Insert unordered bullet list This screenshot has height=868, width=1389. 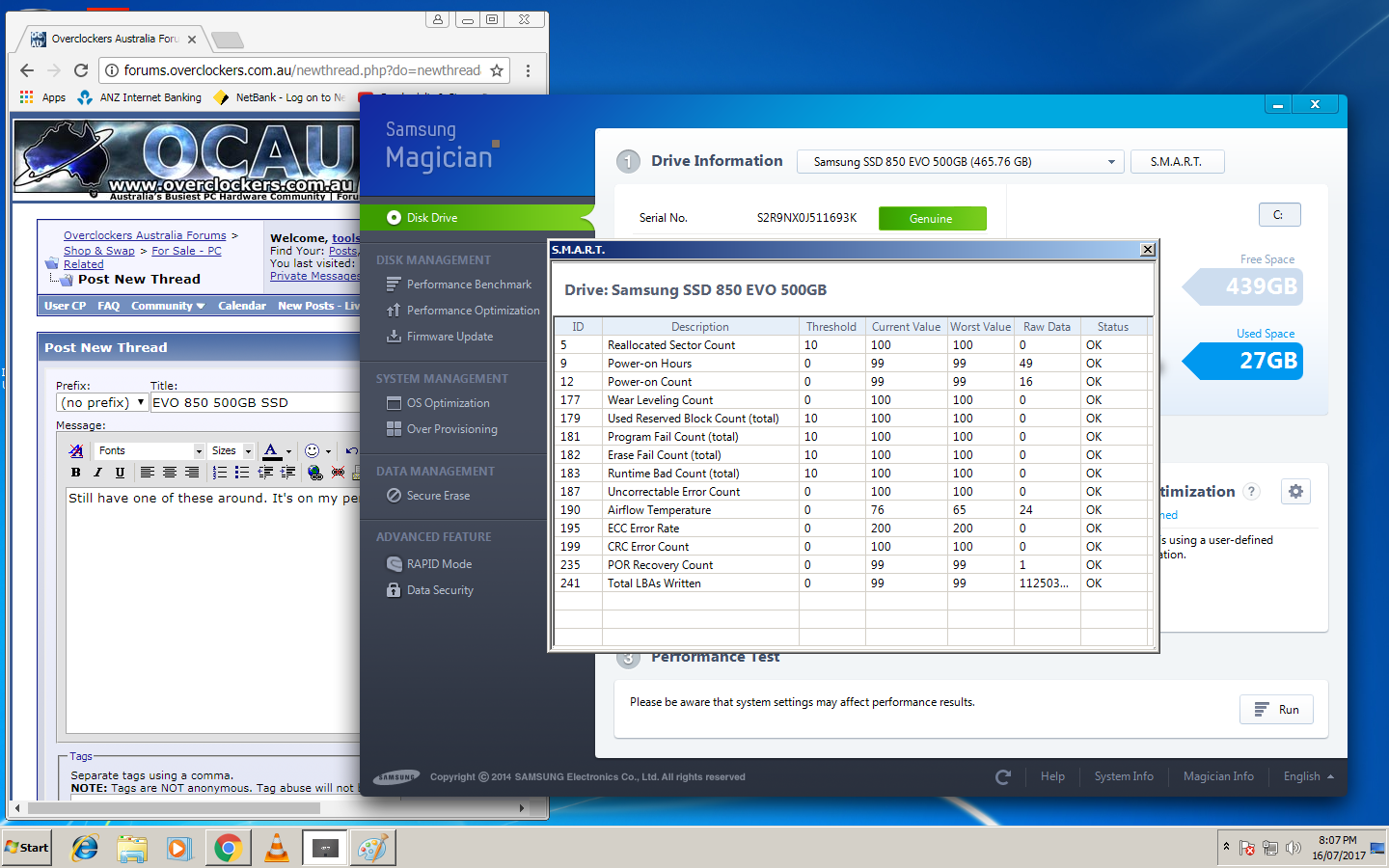pos(242,473)
